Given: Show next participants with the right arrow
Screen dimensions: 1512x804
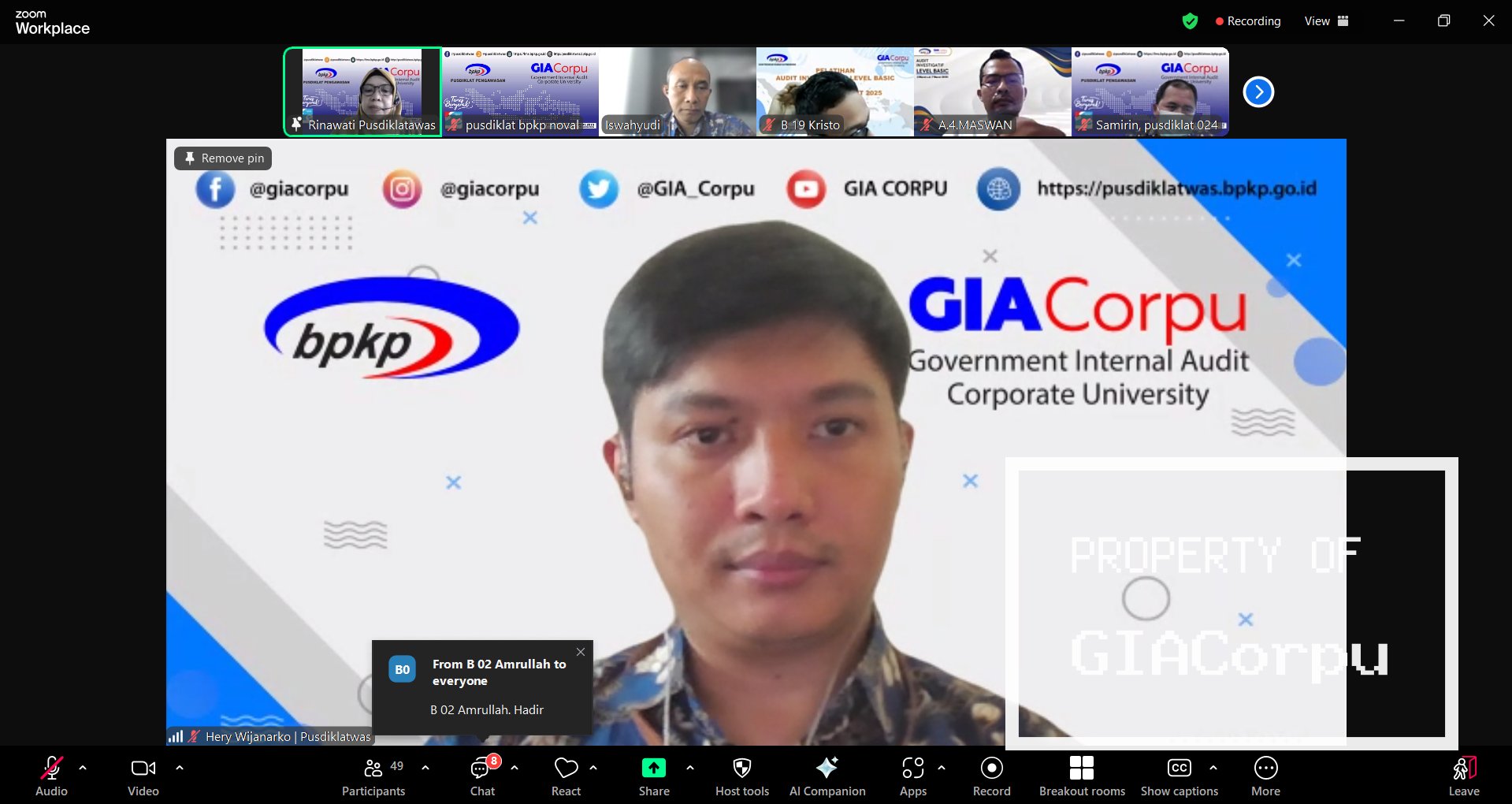Looking at the screenshot, I should [x=1258, y=92].
